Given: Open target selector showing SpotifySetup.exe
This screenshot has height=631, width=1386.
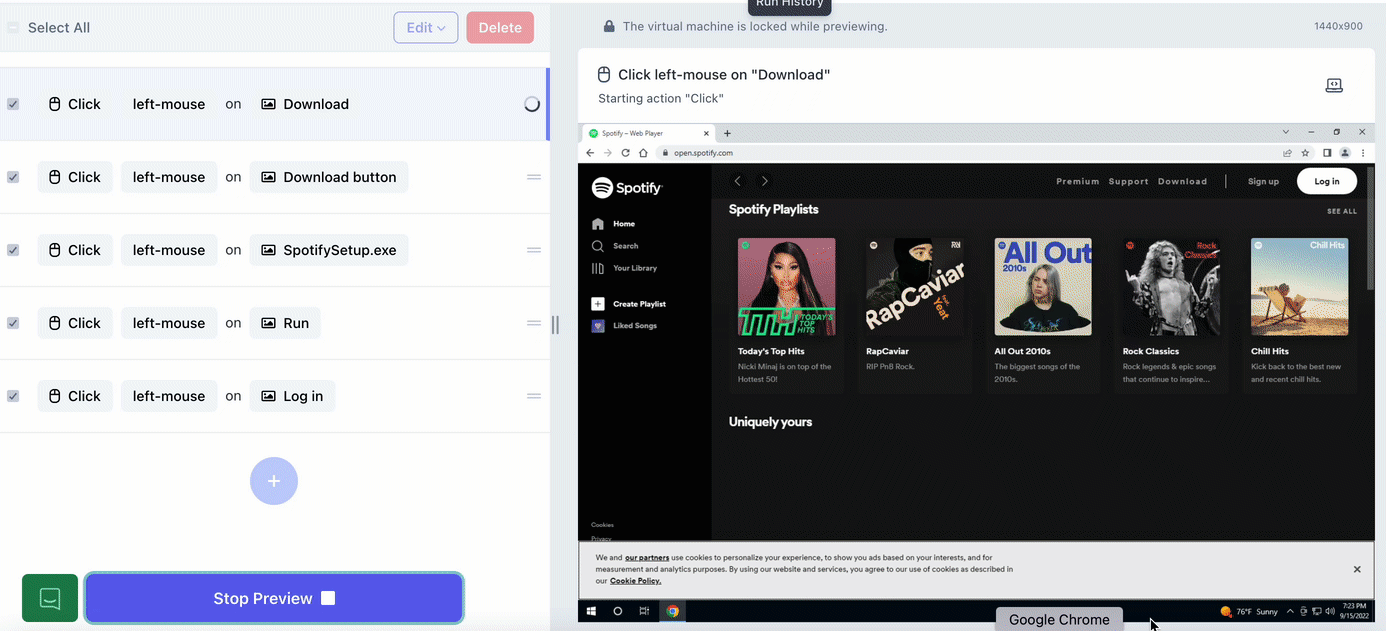Looking at the screenshot, I should (329, 250).
